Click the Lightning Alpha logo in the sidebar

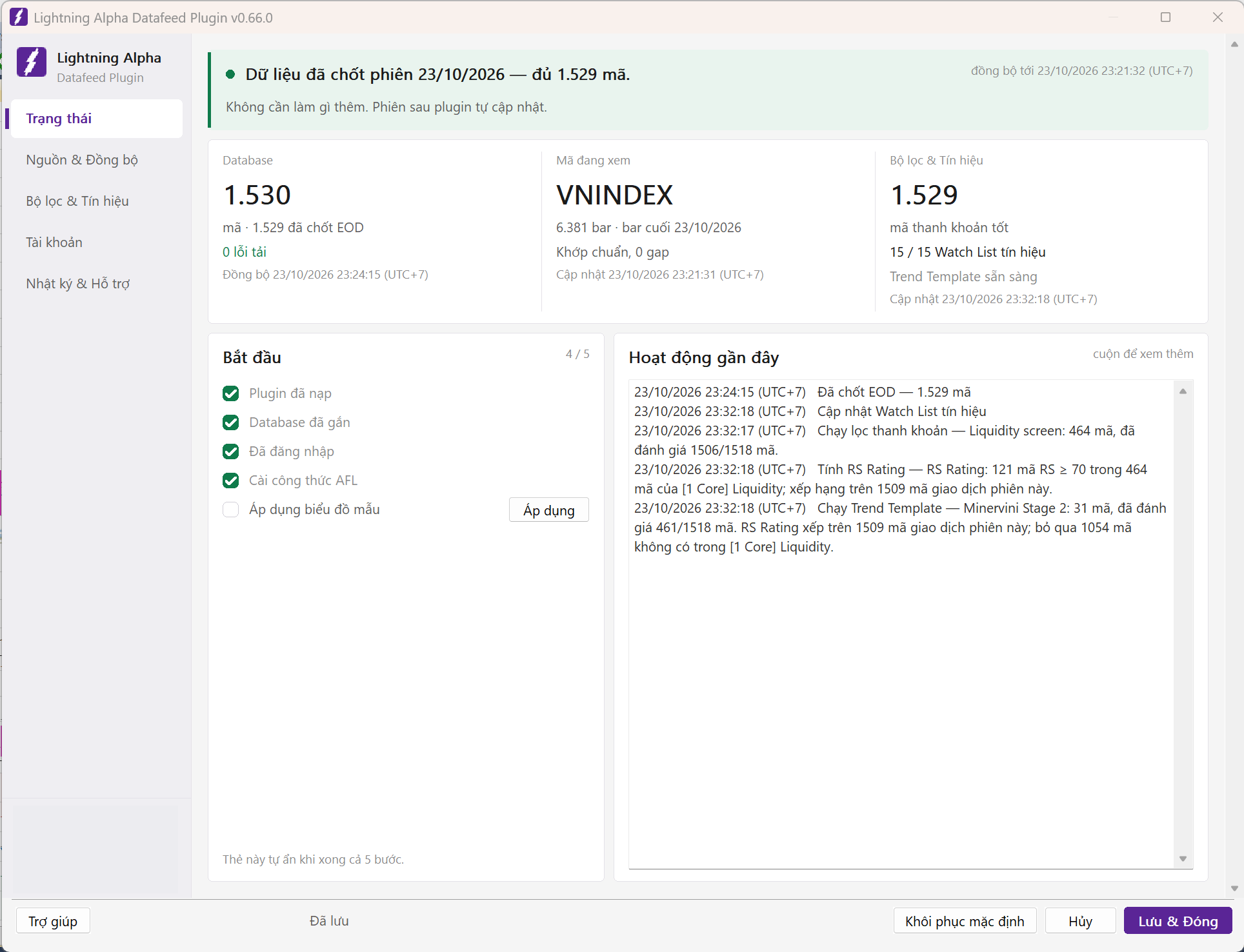(x=32, y=63)
